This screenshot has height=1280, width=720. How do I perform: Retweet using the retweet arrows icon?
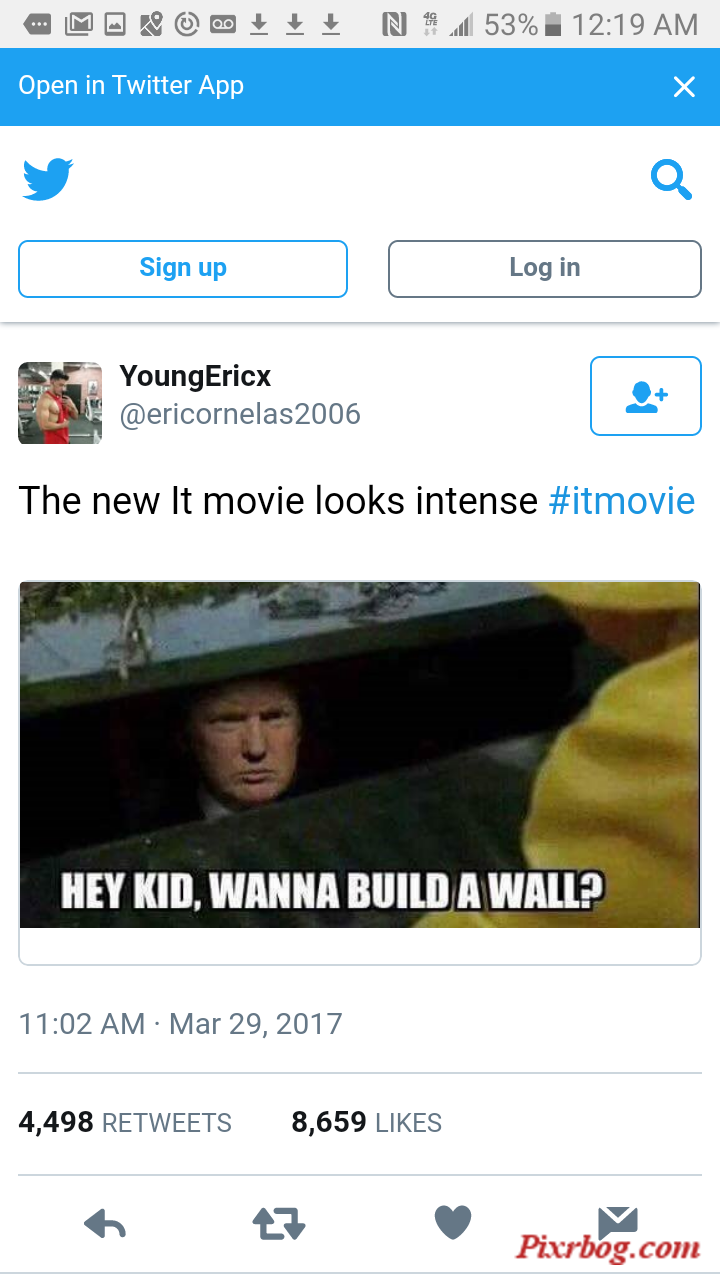coord(279,1223)
